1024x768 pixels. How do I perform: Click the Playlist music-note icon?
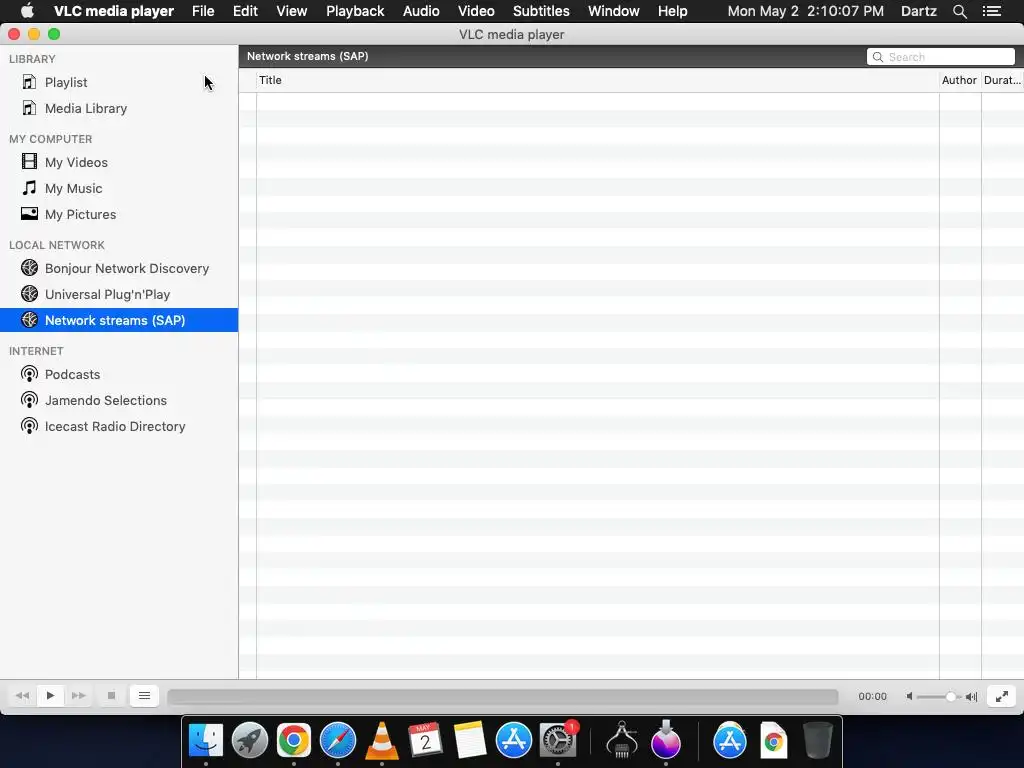point(29,82)
